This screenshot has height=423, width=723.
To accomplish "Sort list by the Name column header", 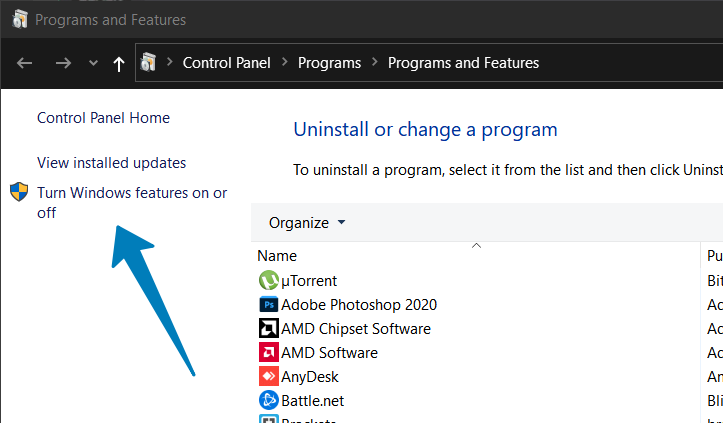I will click(x=277, y=256).
